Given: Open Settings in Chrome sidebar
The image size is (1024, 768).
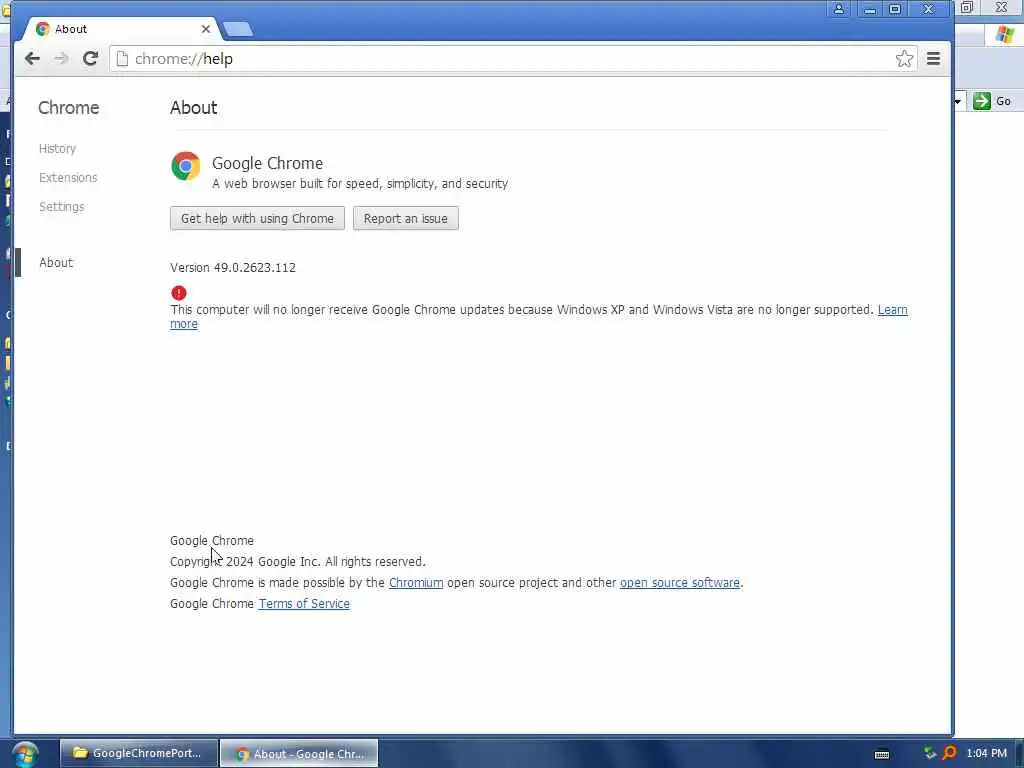Looking at the screenshot, I should tap(61, 206).
